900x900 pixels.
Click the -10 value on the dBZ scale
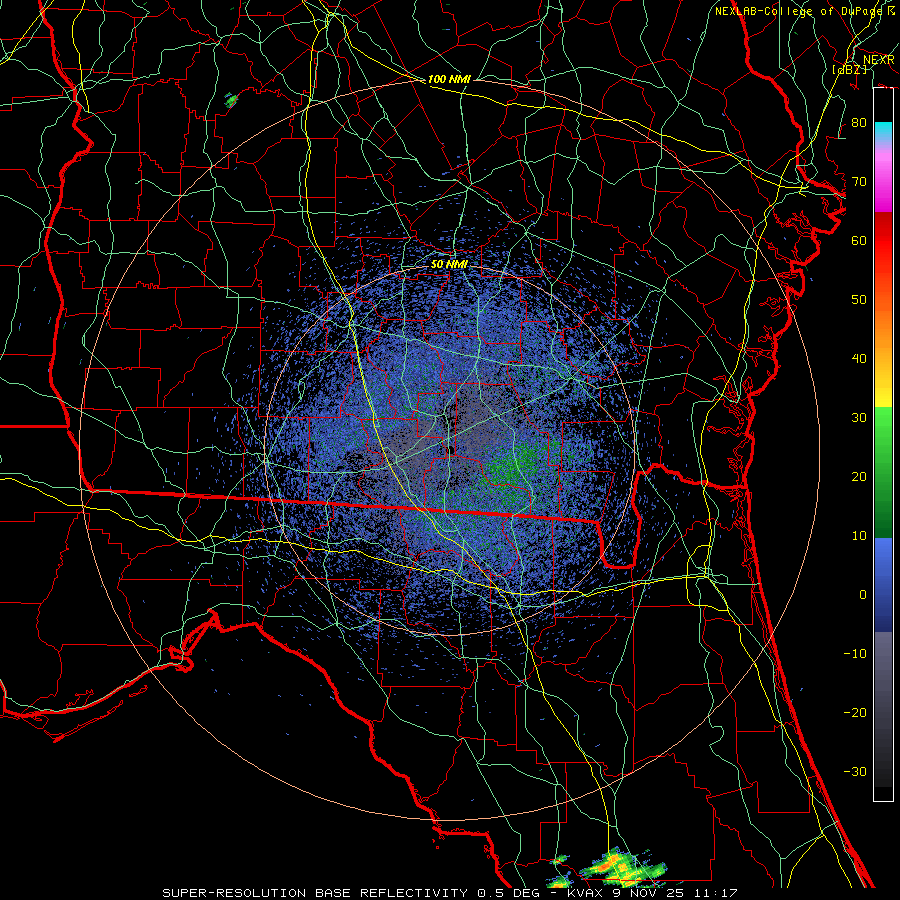click(x=855, y=654)
